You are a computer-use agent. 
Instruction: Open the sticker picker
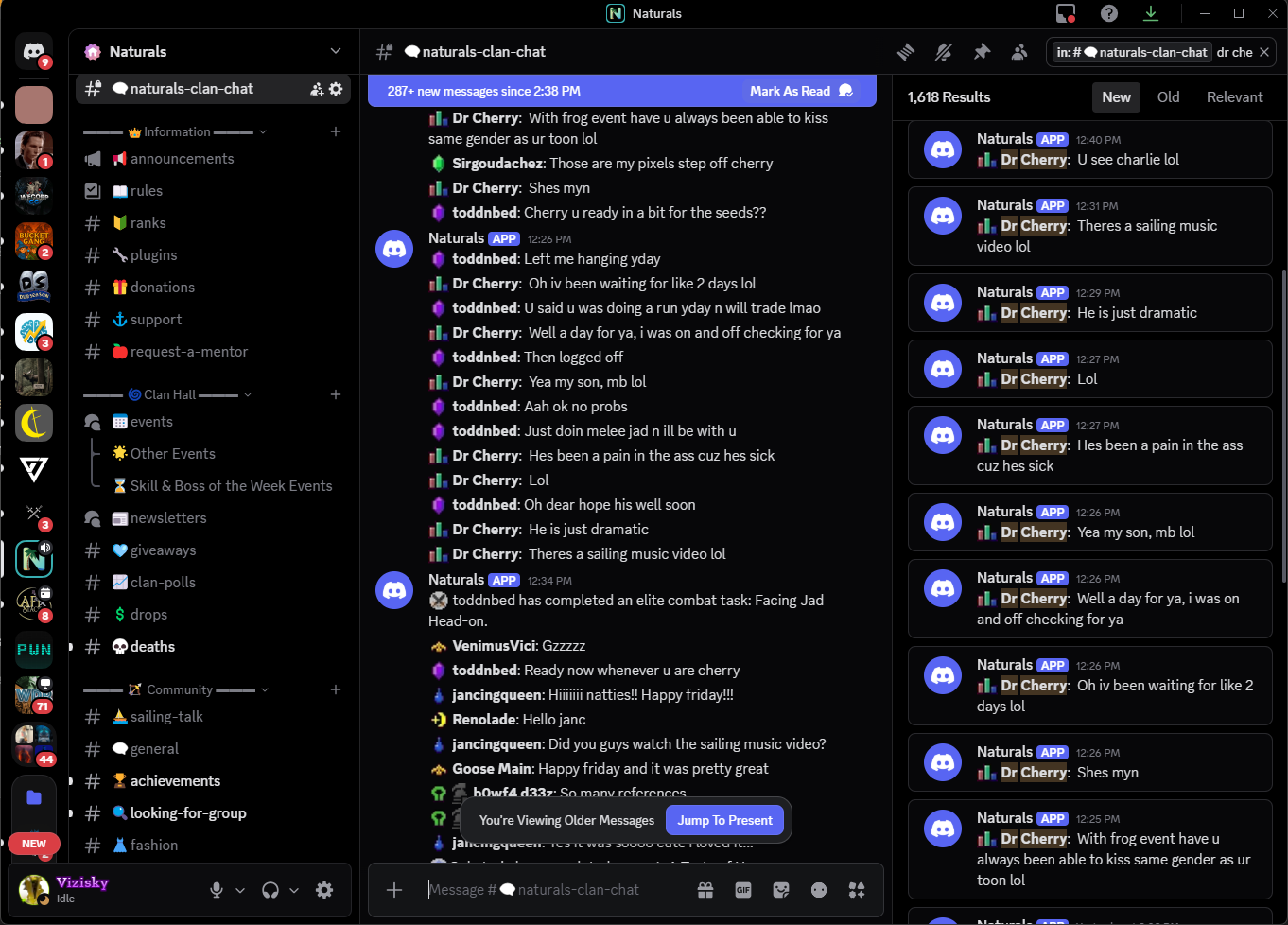click(781, 890)
